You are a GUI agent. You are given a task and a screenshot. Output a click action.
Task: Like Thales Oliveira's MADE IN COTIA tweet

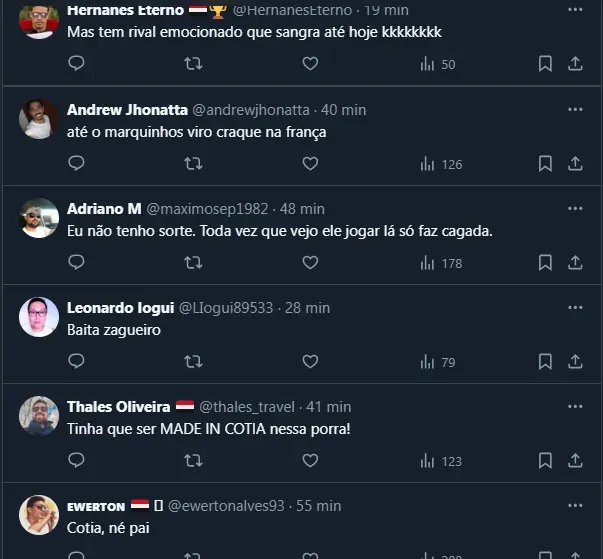pyautogui.click(x=310, y=460)
